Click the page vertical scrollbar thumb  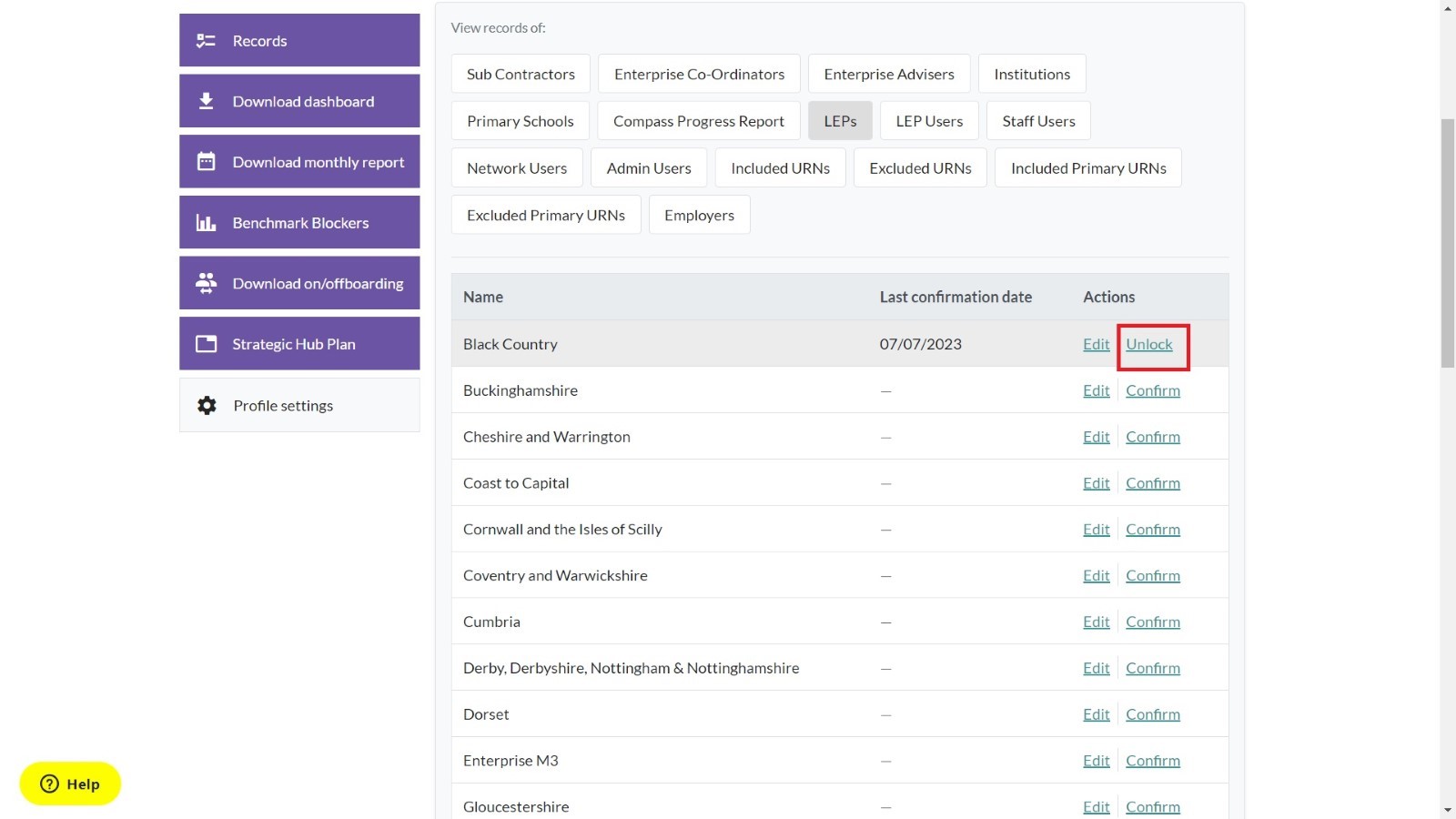[x=1448, y=243]
